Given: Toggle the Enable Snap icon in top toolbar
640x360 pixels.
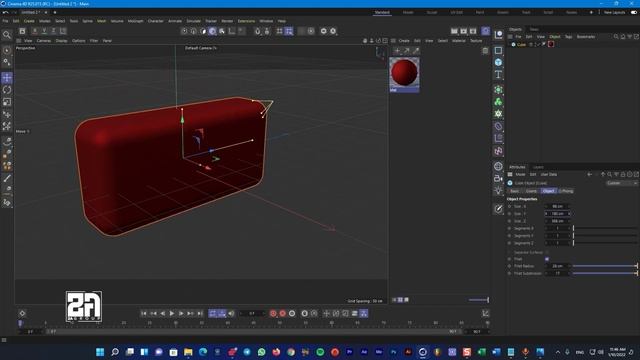Looking at the screenshot, I should pyautogui.click(x=258, y=31).
